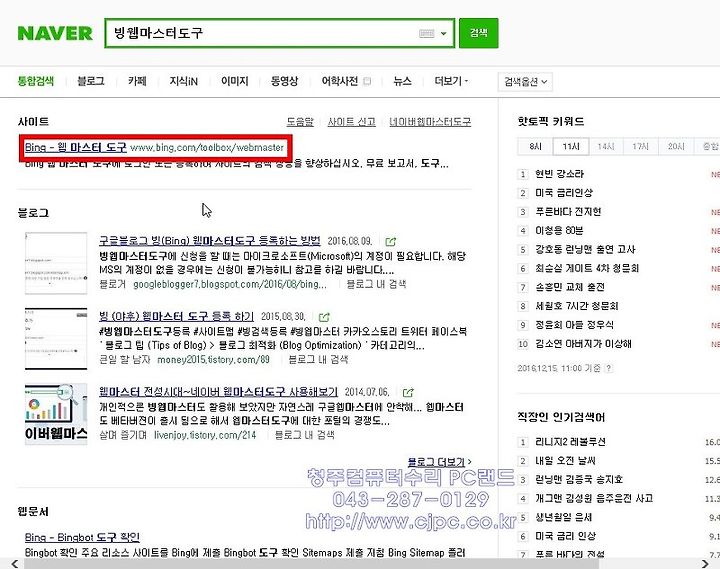Click the 사이트 신고 link
The image size is (720, 569).
tap(351, 122)
